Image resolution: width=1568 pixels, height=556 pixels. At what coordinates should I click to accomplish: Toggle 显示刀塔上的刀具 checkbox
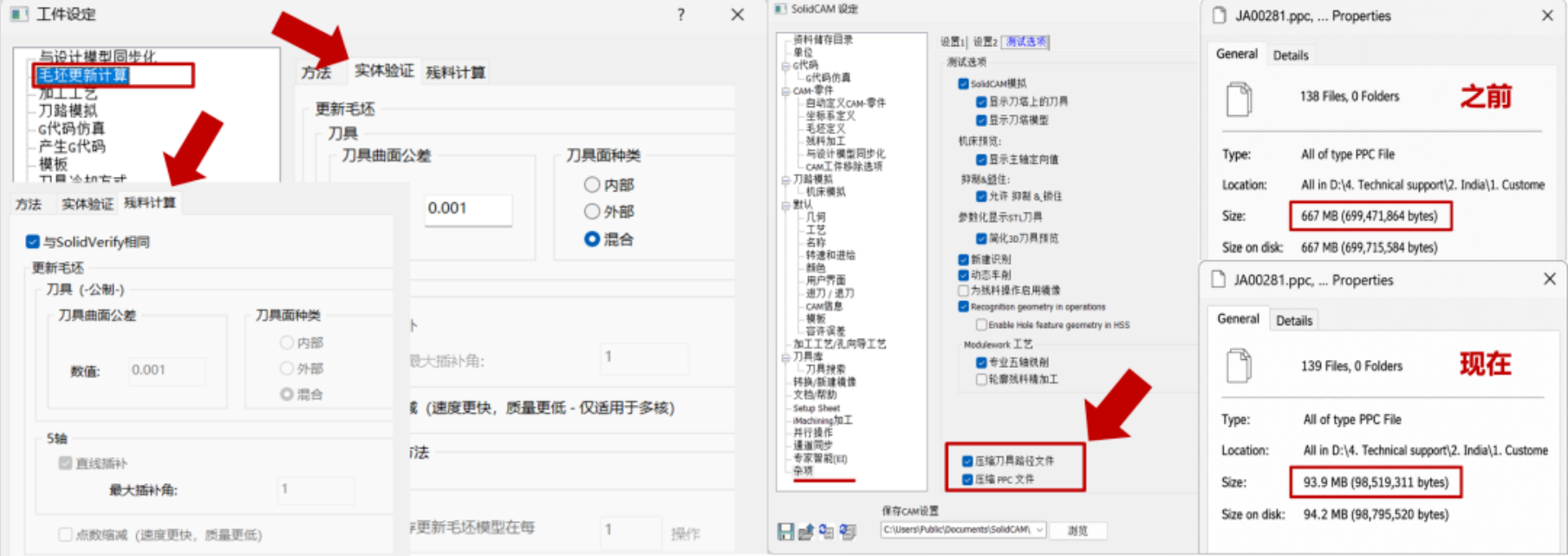click(981, 101)
